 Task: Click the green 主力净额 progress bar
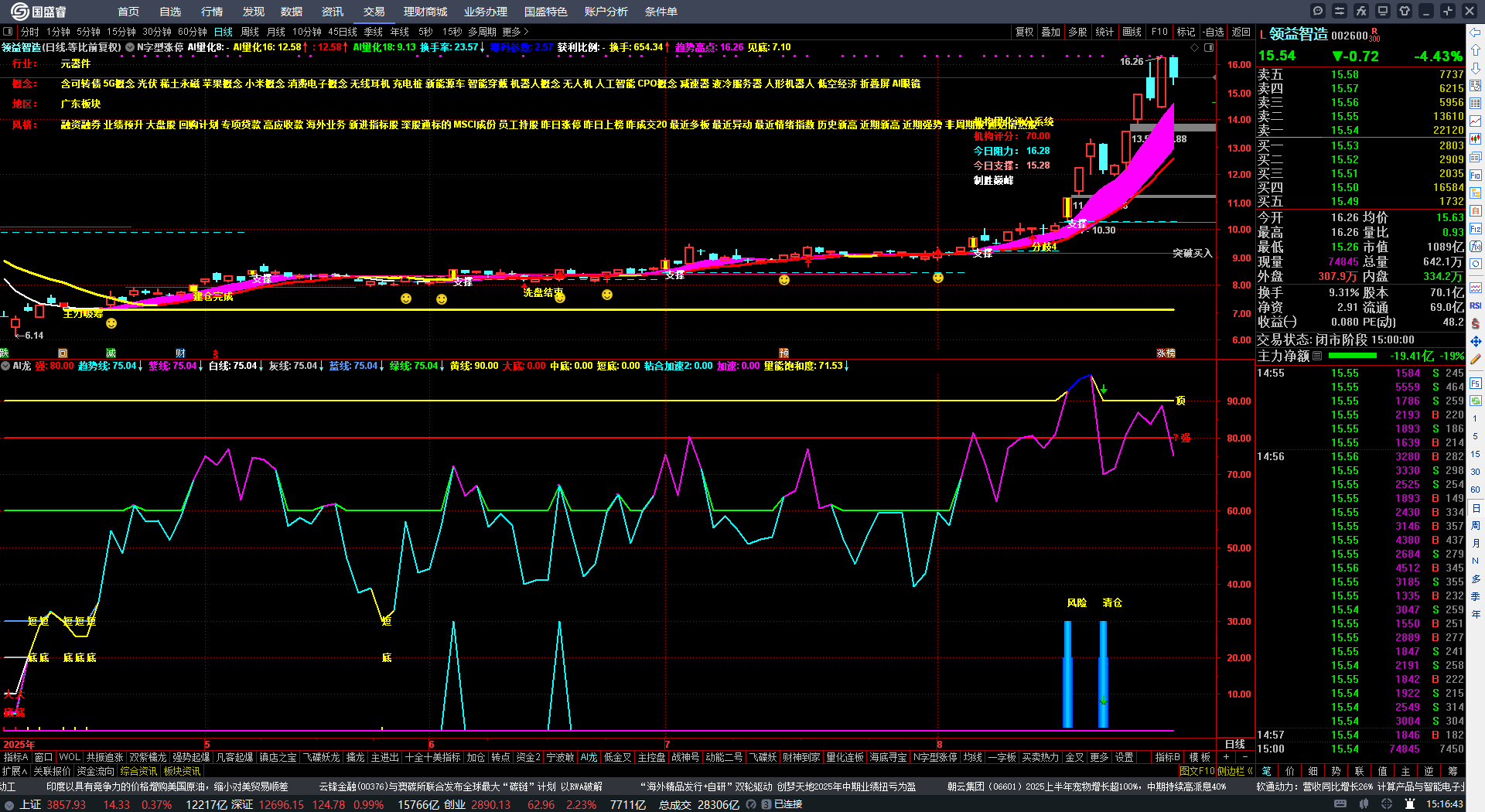(1352, 356)
